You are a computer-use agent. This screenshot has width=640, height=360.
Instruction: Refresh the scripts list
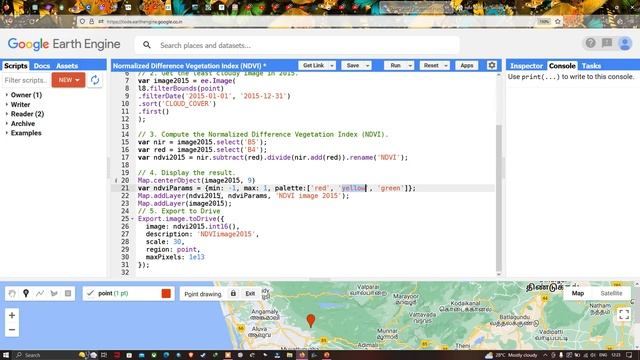click(x=95, y=80)
